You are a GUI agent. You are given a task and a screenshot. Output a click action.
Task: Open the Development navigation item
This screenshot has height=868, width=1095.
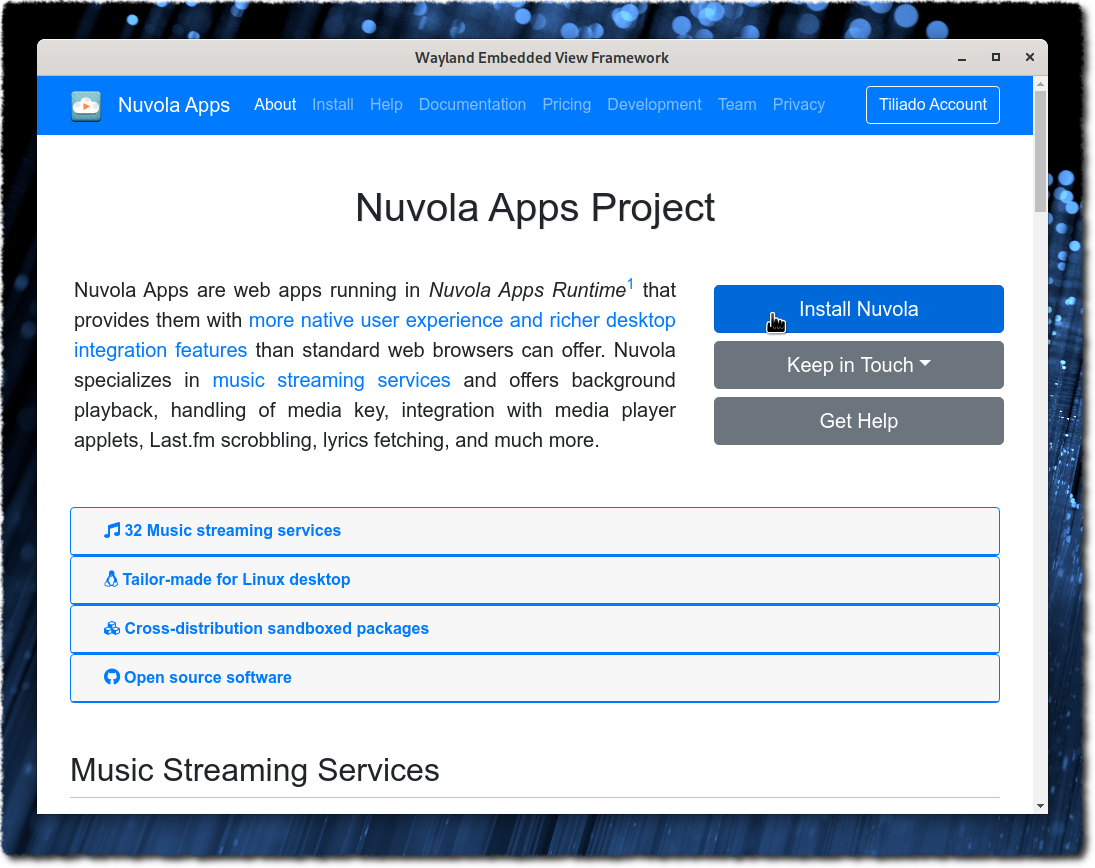[x=654, y=105]
